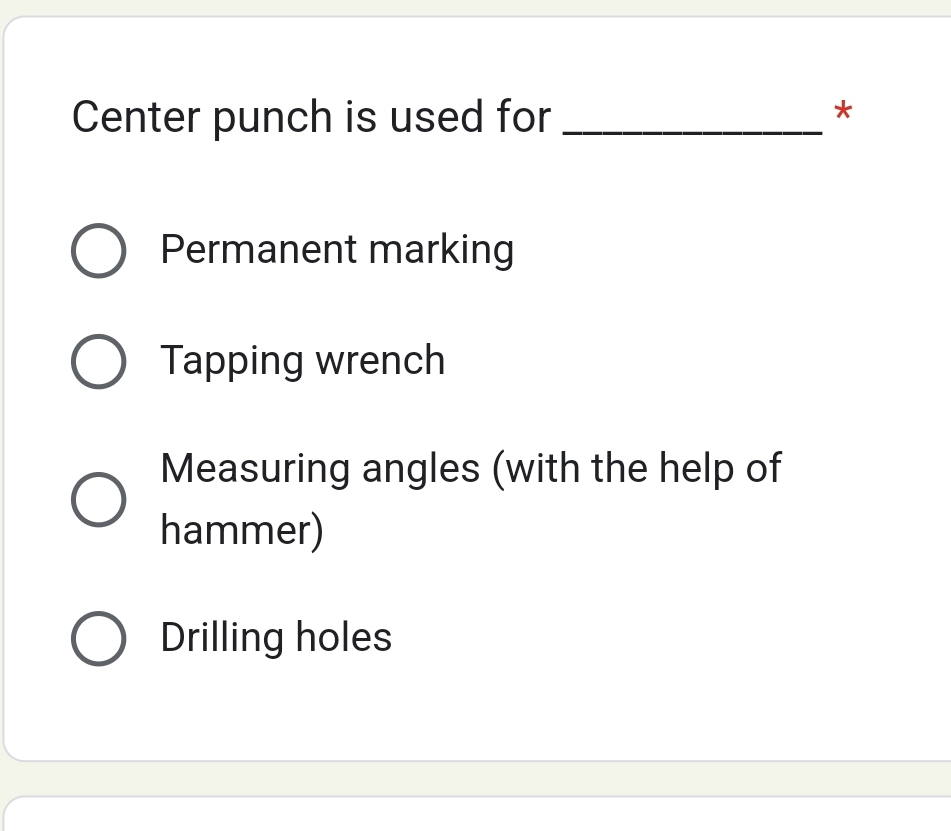Choose the Tapping wrench radio circle
The height and width of the screenshot is (831, 951).
point(99,361)
